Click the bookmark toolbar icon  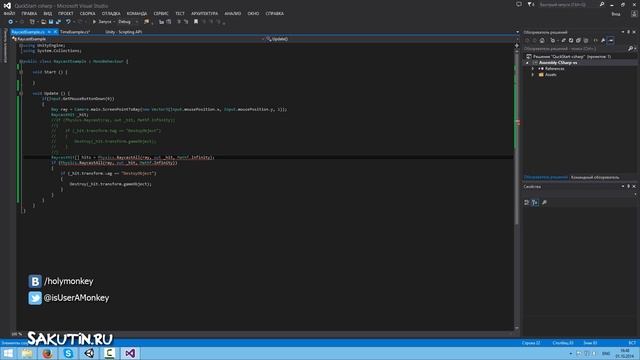click(196, 22)
